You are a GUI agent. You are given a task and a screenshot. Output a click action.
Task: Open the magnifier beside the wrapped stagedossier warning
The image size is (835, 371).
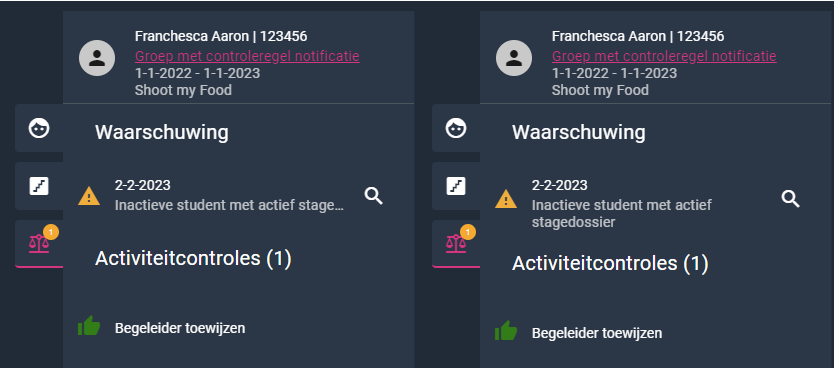coord(790,199)
